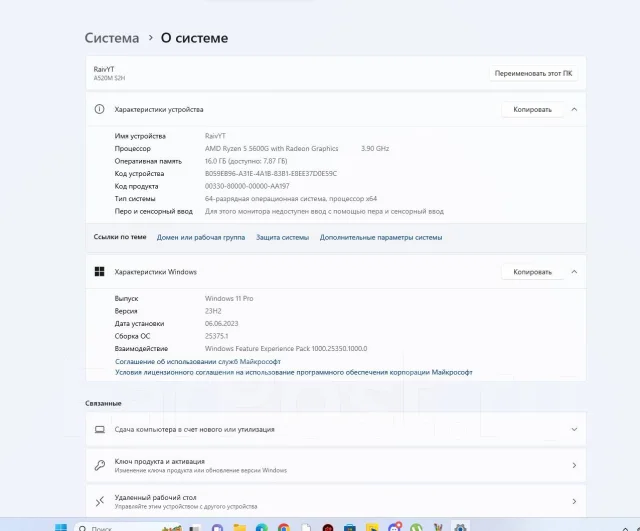
Task: Open Ключ продукта и активация chevron
Action: pos(574,465)
